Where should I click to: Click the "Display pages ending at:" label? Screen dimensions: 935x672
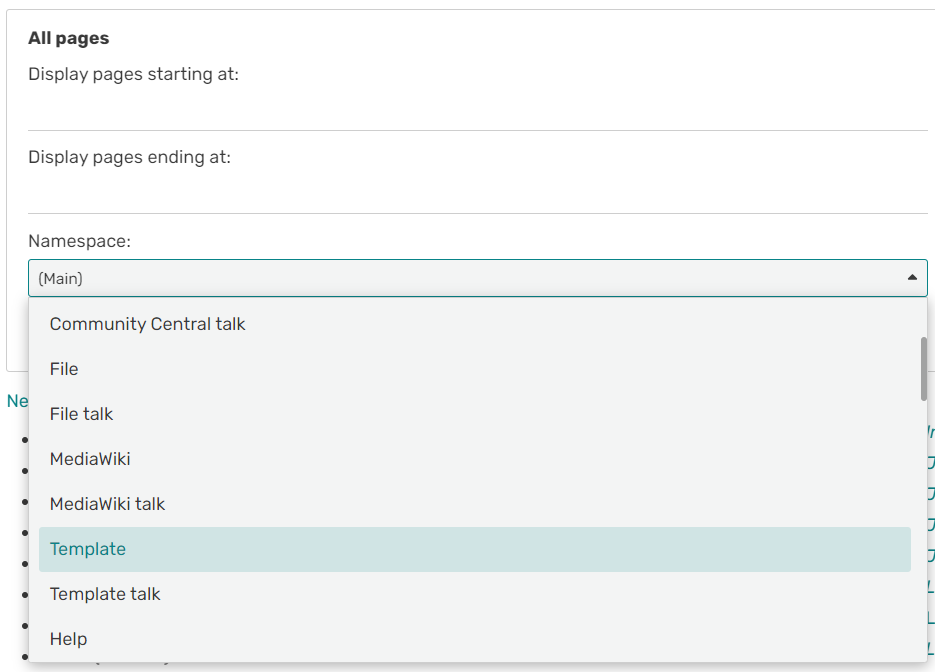[129, 157]
